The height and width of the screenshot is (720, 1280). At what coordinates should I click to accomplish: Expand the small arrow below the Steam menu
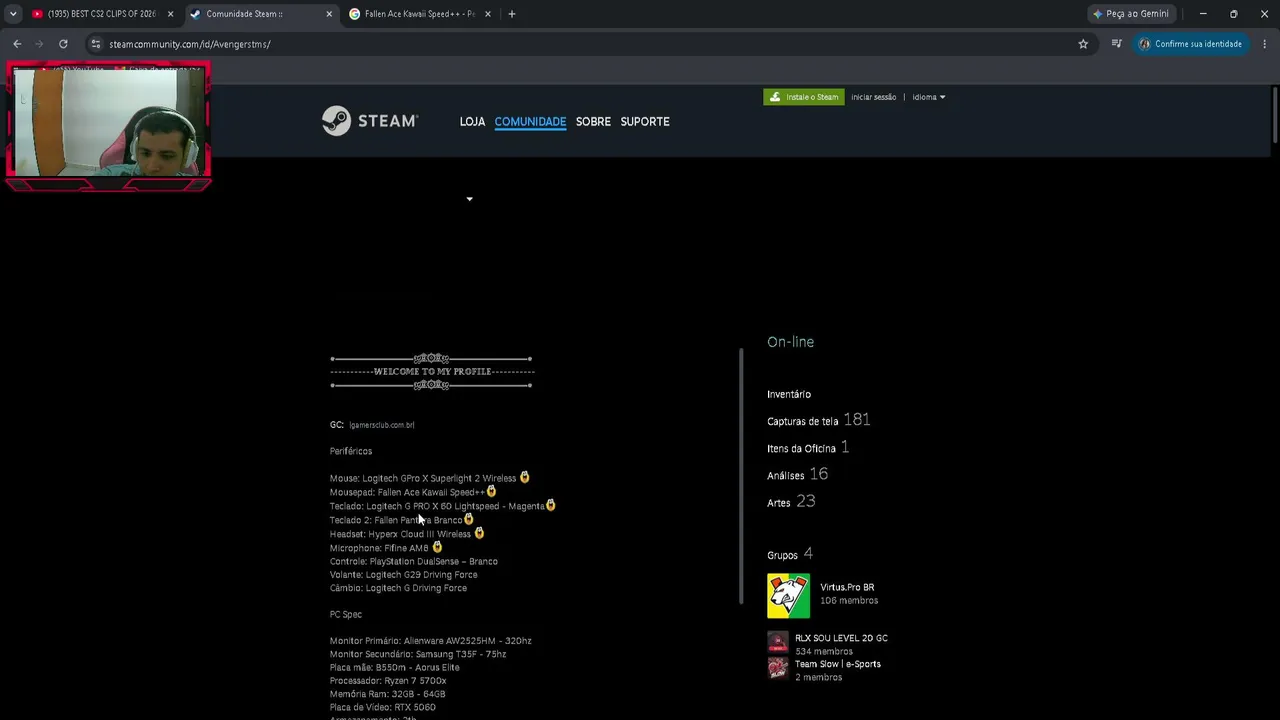pos(469,199)
